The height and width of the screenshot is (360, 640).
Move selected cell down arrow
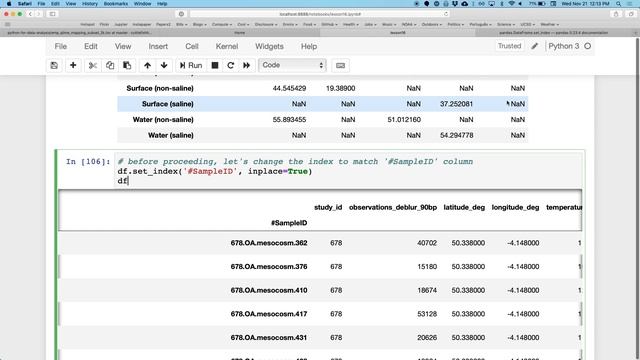[164, 65]
